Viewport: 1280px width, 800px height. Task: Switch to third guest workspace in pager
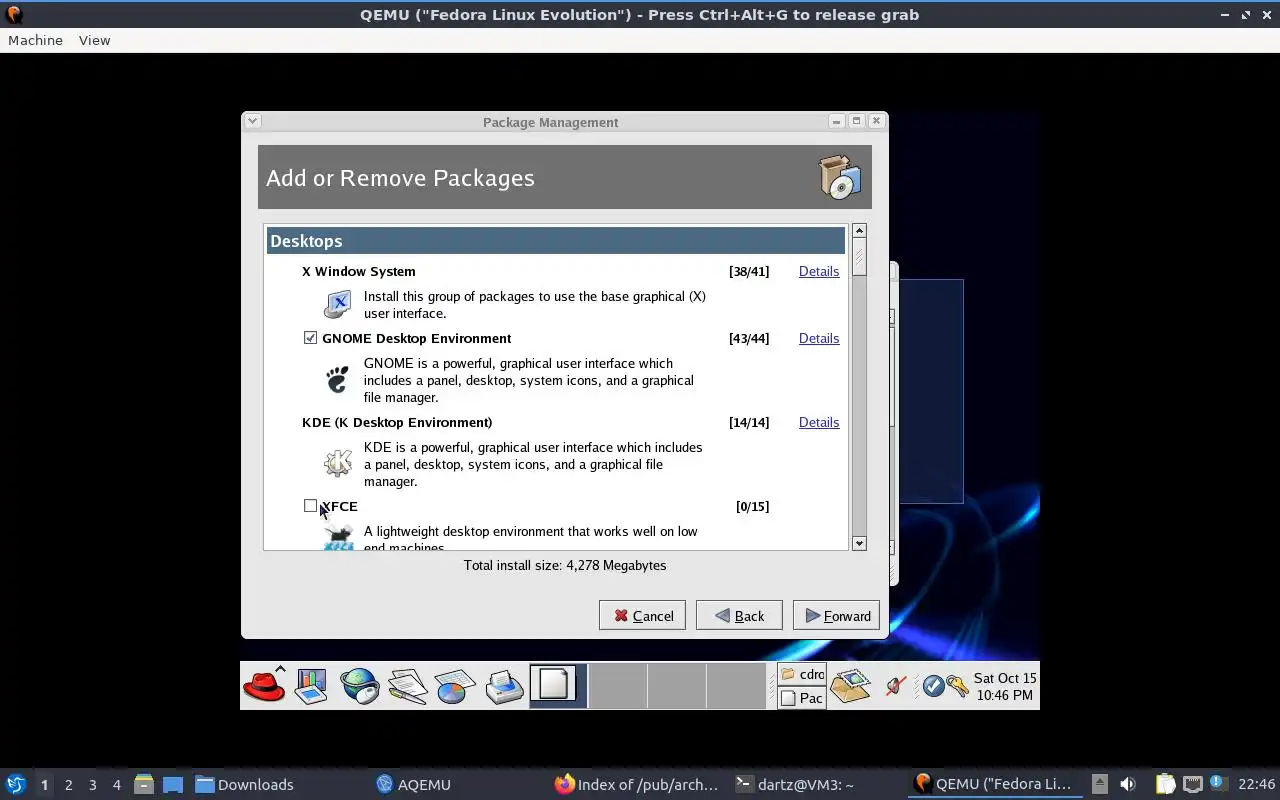pyautogui.click(x=676, y=686)
